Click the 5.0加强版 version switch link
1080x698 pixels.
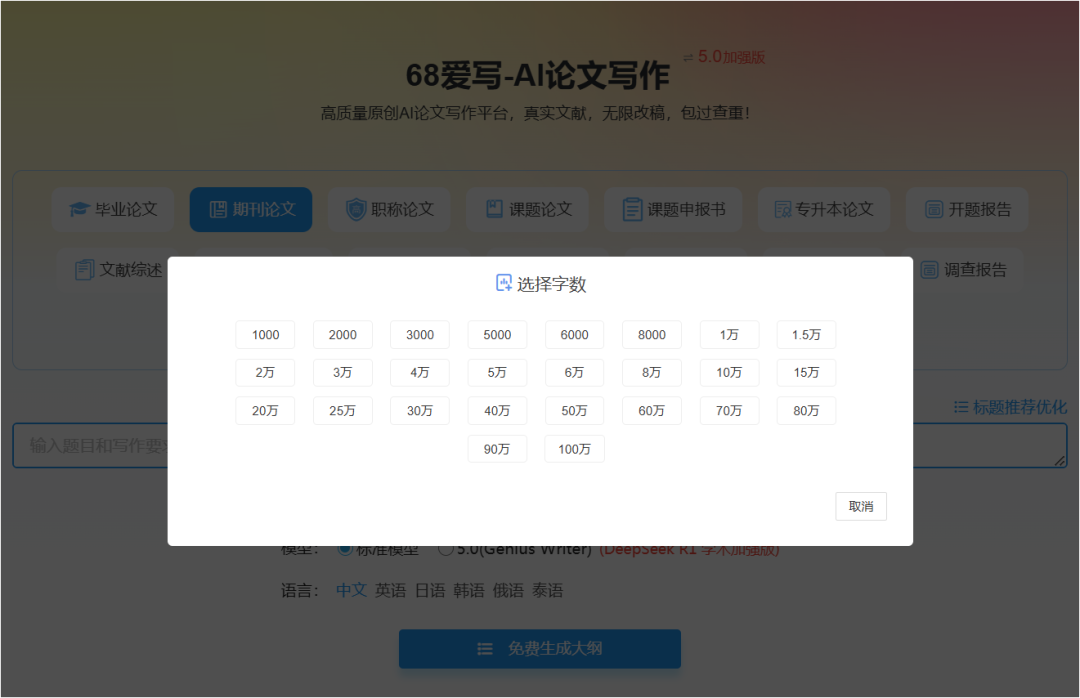pyautogui.click(x=724, y=57)
